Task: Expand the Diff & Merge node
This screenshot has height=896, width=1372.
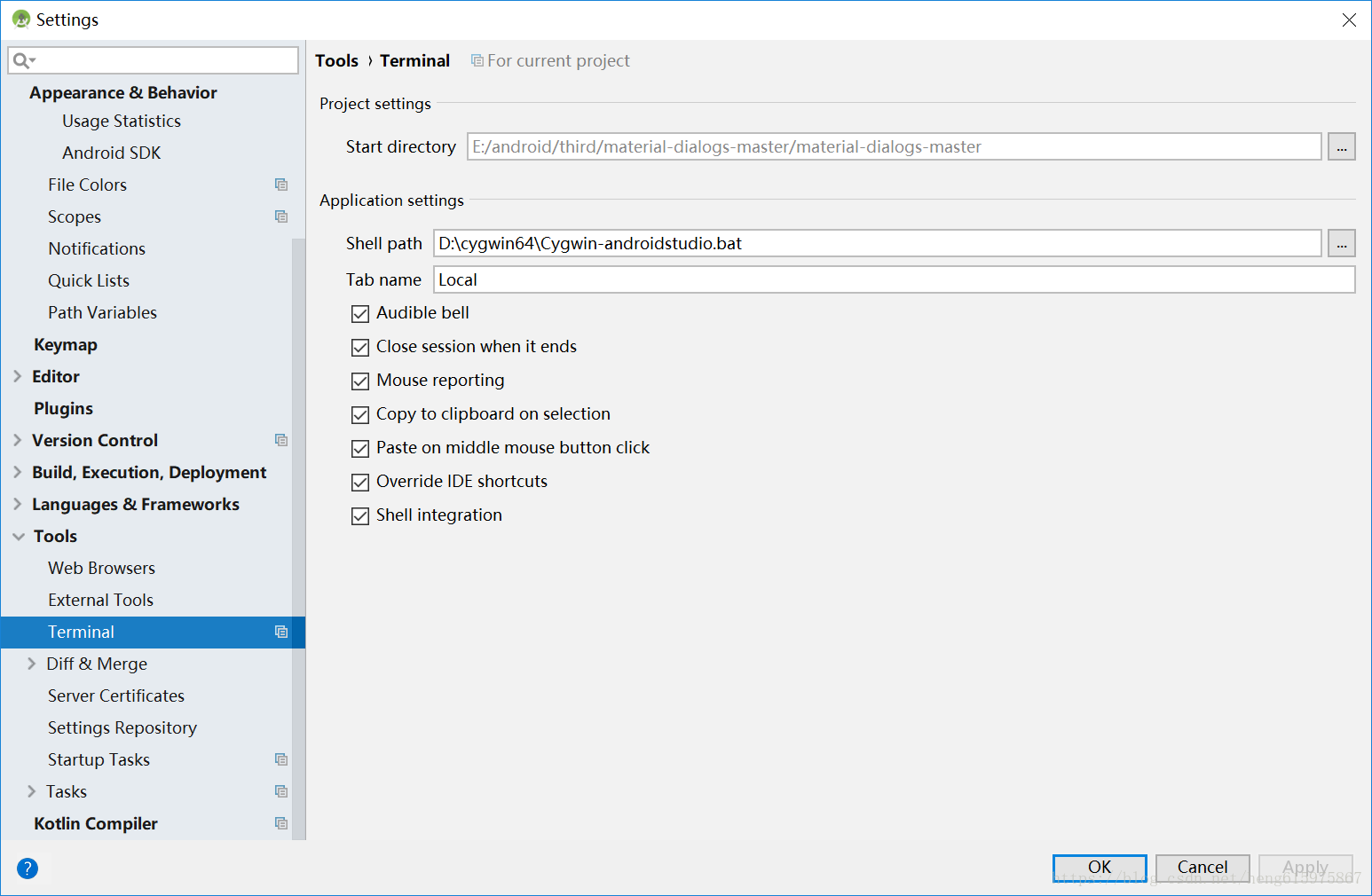Action: [32, 664]
